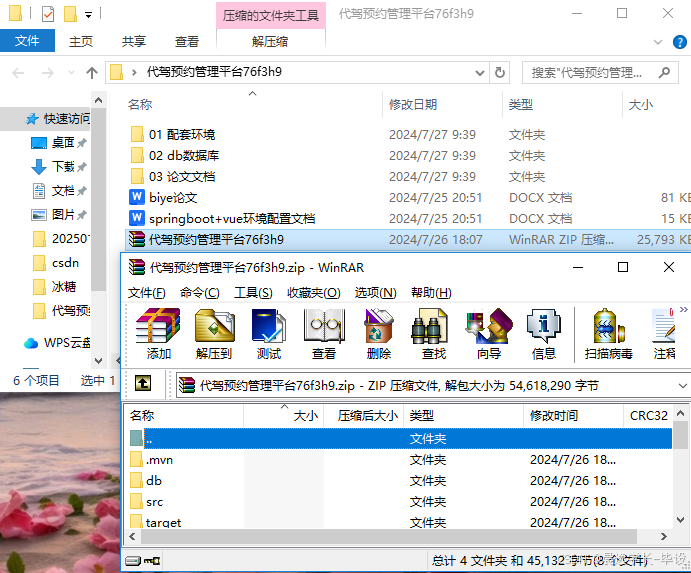
Task: Click the Explorer up-directory arrow
Action: coord(92,73)
